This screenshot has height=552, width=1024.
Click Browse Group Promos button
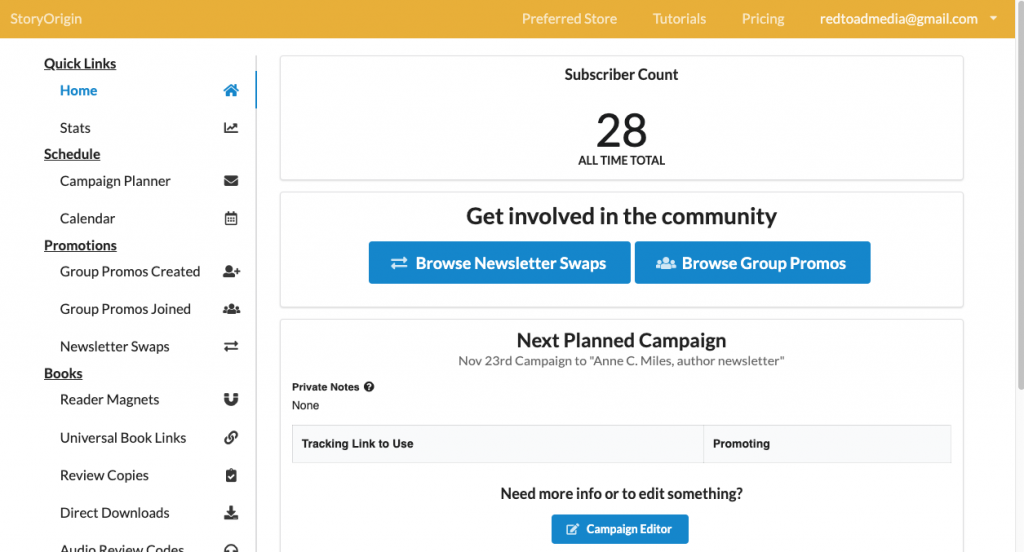pyautogui.click(x=752, y=263)
